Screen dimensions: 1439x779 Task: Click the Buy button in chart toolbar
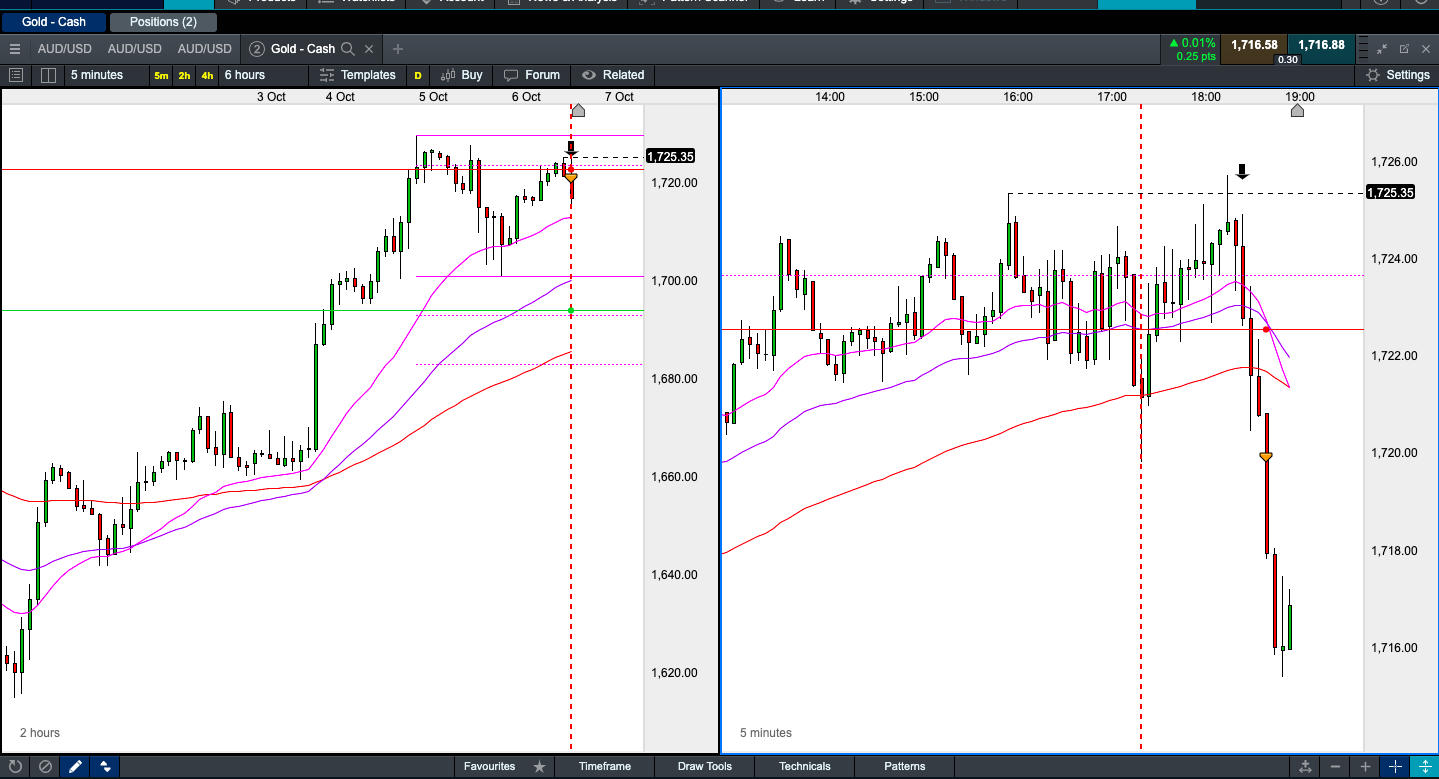pyautogui.click(x=462, y=75)
